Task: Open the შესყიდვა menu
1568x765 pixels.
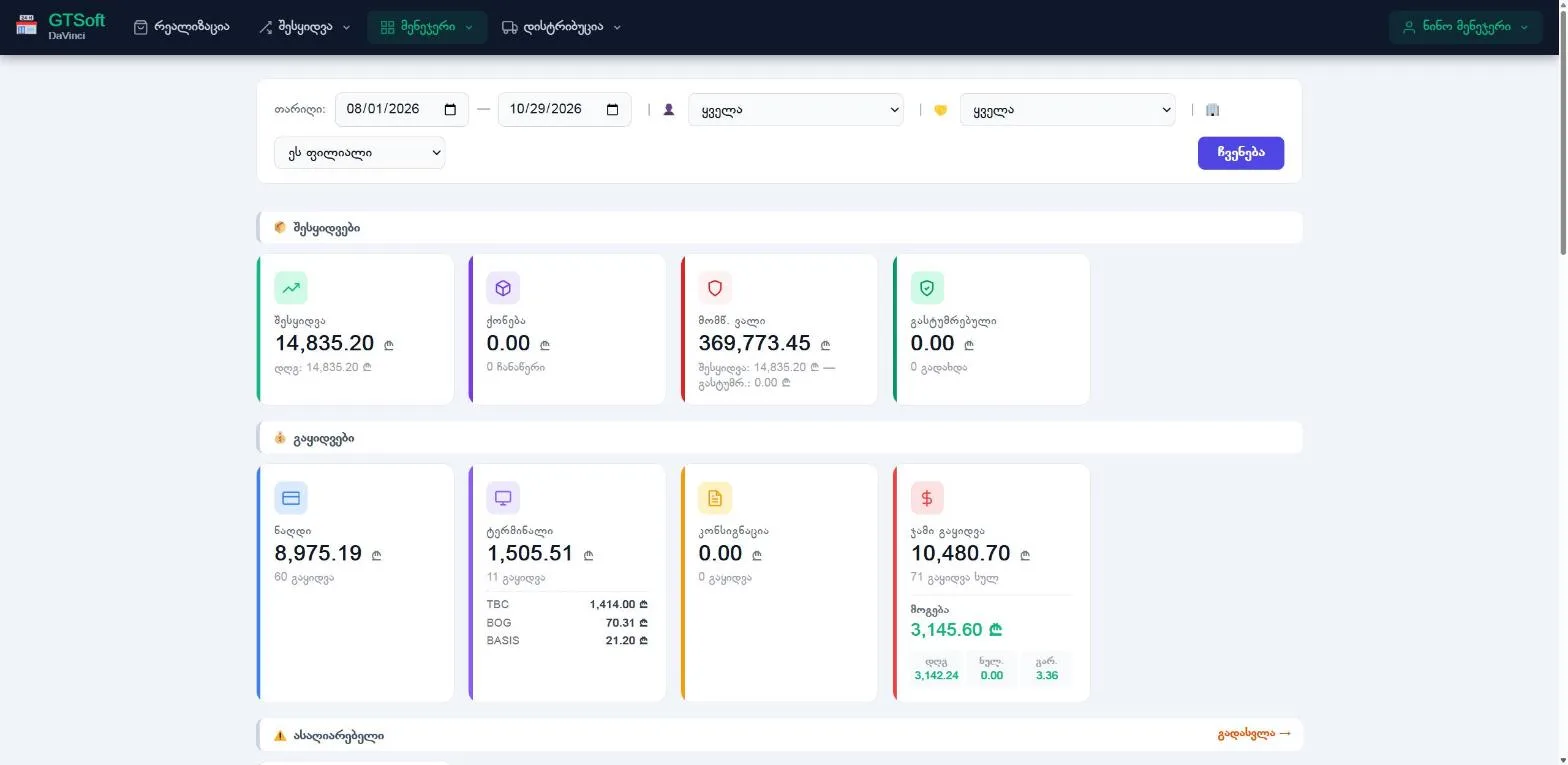Action: [x=304, y=27]
